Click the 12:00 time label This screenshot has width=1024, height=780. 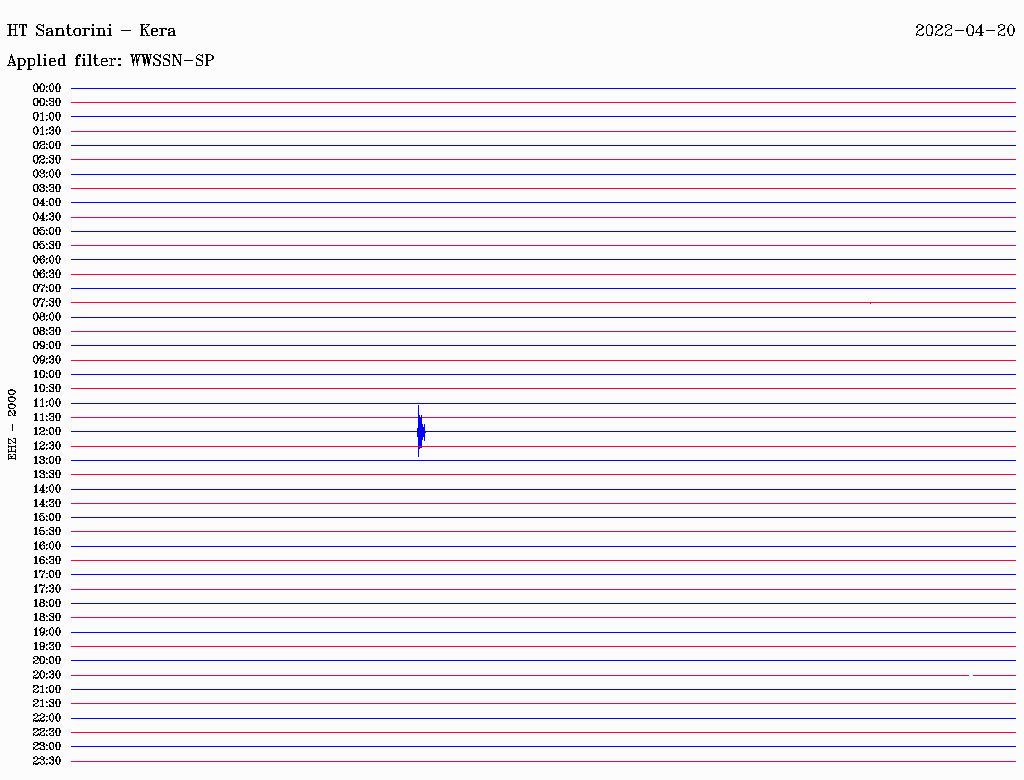[47, 432]
